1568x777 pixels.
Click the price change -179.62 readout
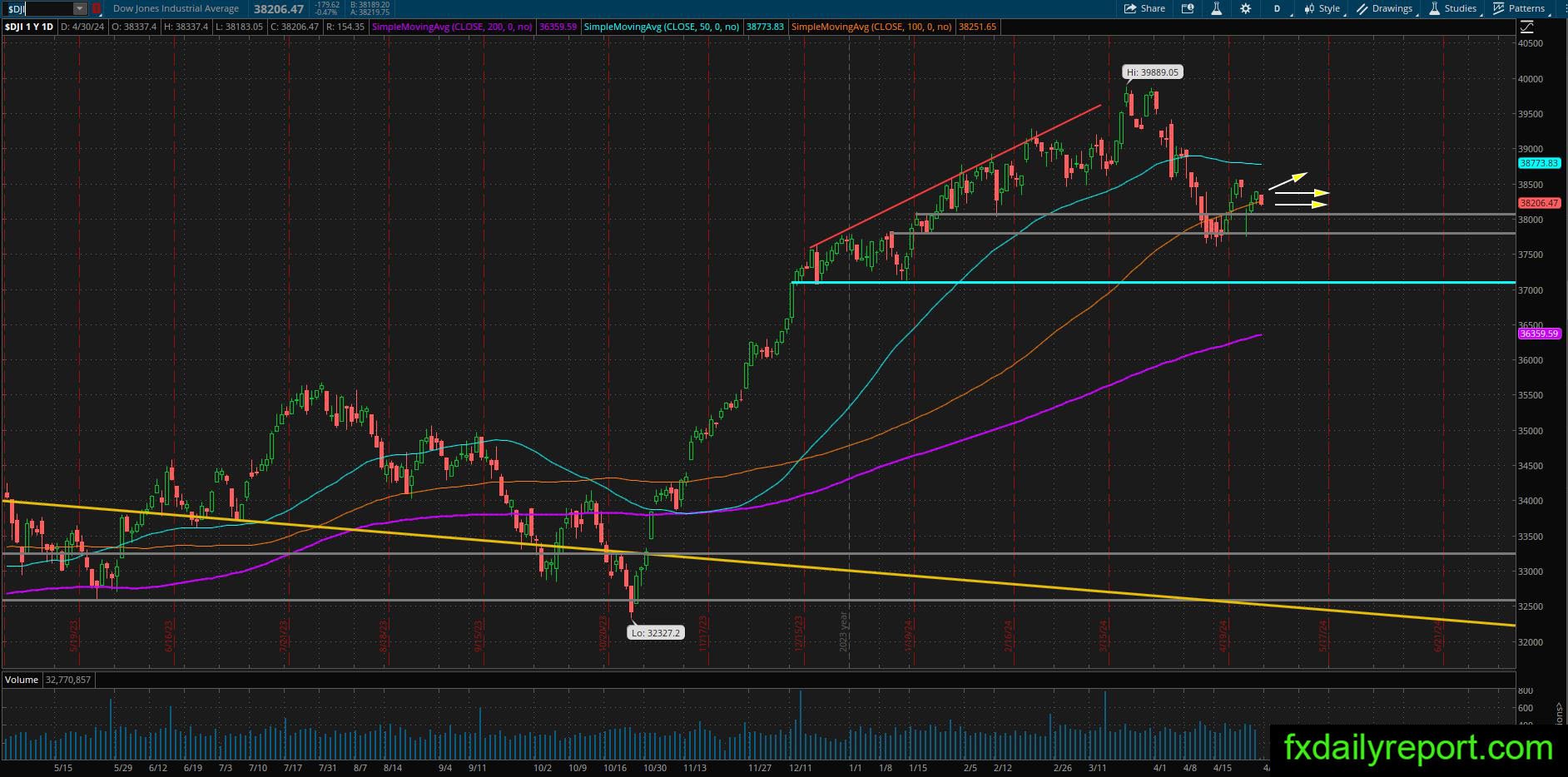(326, 5)
